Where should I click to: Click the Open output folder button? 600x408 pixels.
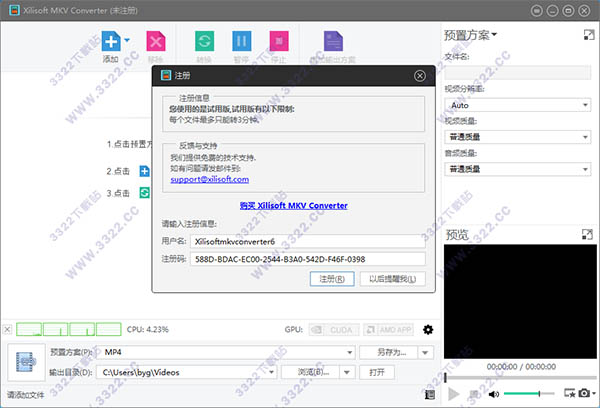point(377,372)
